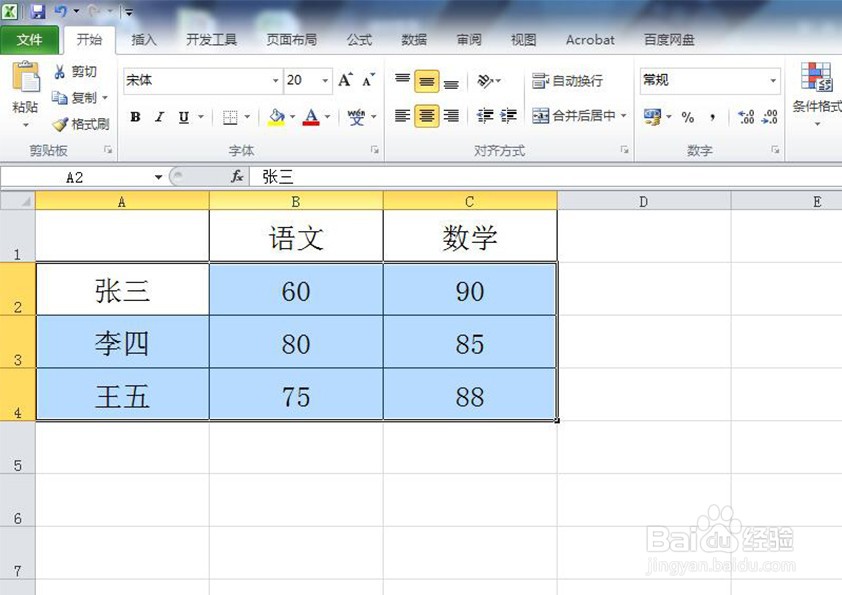Screen dimensions: 842x595
Task: Click in the formula bar showing 张三
Action: (545, 177)
